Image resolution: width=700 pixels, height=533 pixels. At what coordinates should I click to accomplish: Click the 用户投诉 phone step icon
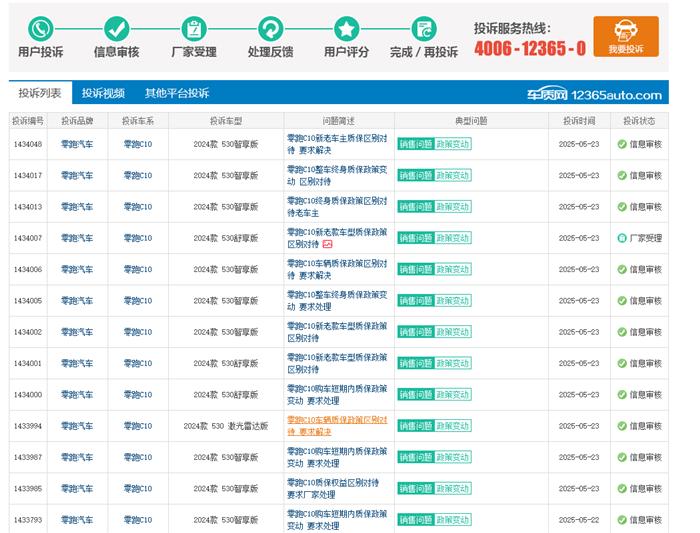coord(41,29)
